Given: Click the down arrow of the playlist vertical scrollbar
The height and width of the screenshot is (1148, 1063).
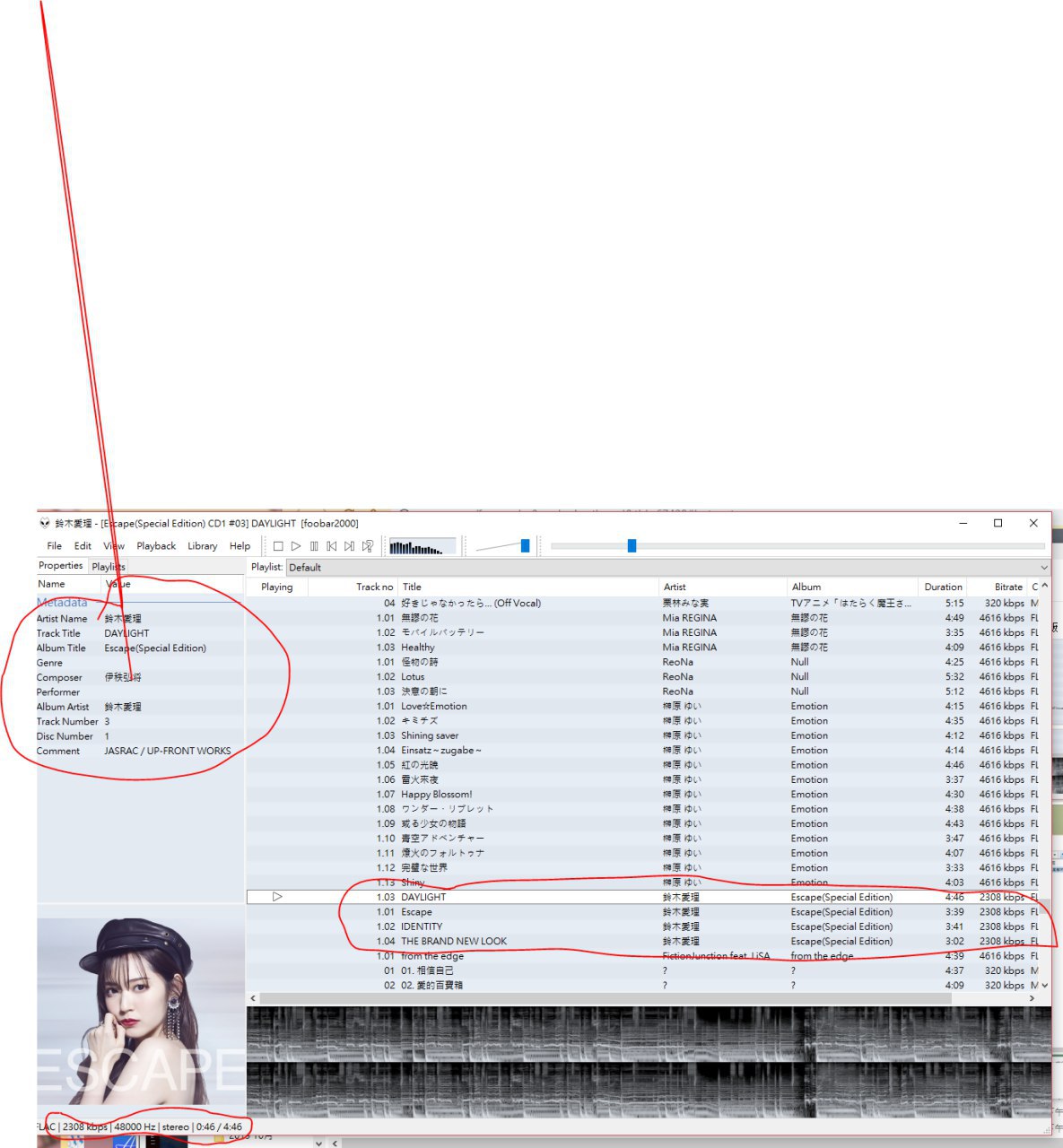Looking at the screenshot, I should 1044,985.
